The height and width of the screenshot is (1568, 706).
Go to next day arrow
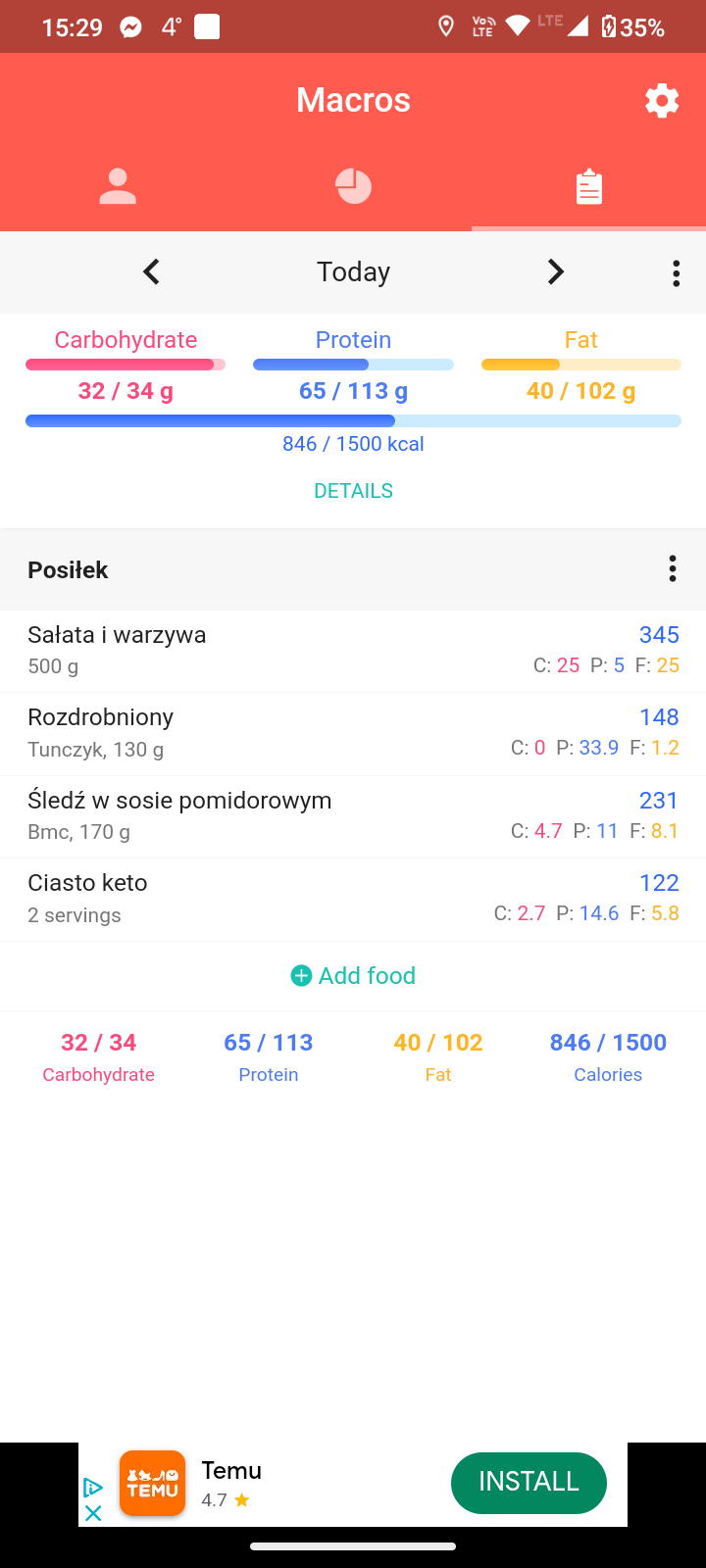pos(555,271)
